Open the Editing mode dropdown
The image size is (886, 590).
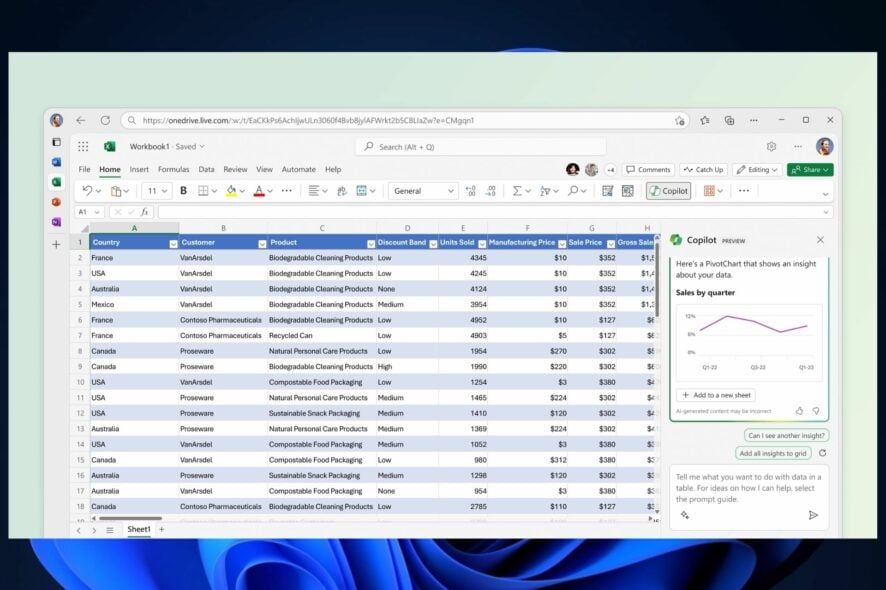click(758, 170)
